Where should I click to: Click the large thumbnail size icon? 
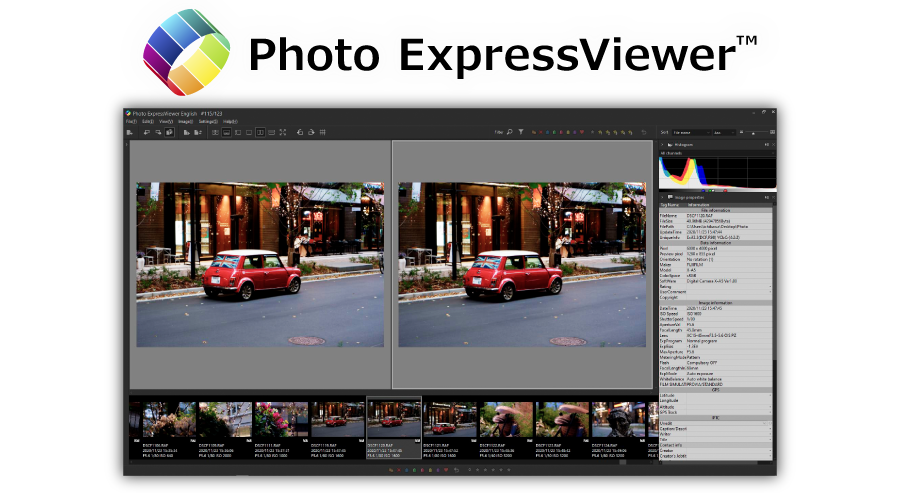773,132
